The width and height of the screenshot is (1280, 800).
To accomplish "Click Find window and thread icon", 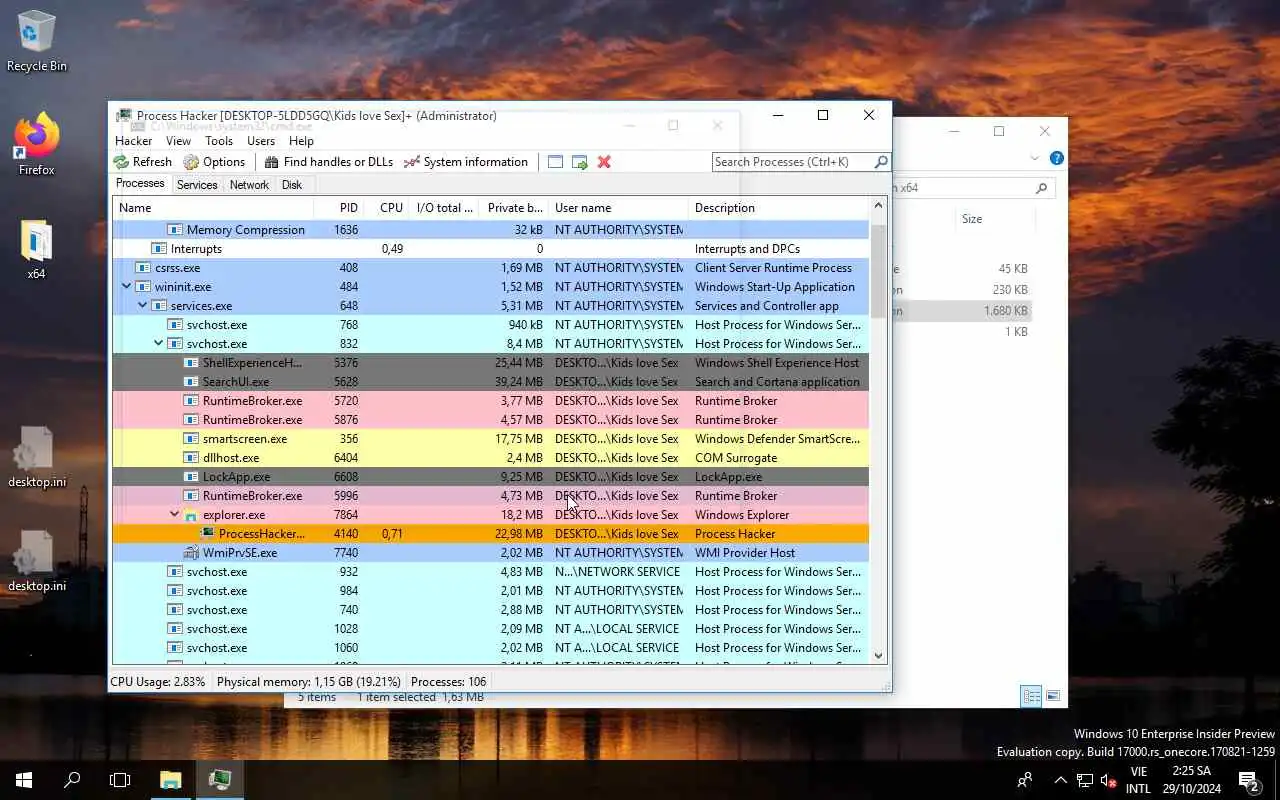I will point(579,162).
